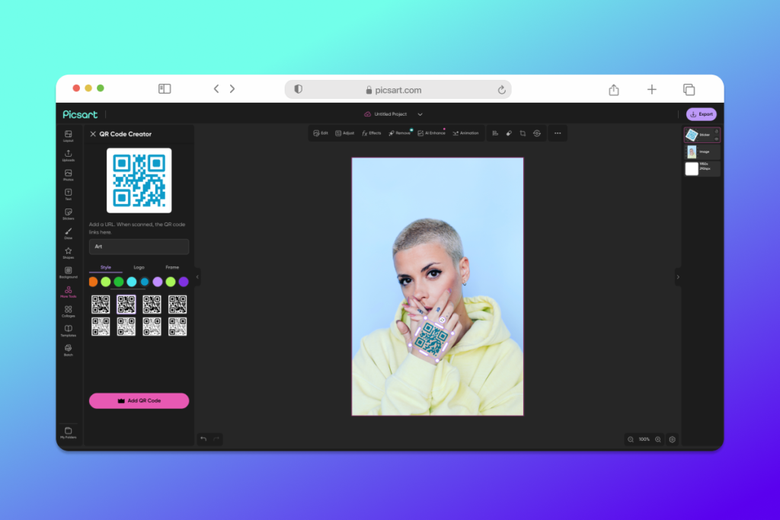Toggle the browser sidebar icon
The width and height of the screenshot is (780, 520).
click(165, 89)
